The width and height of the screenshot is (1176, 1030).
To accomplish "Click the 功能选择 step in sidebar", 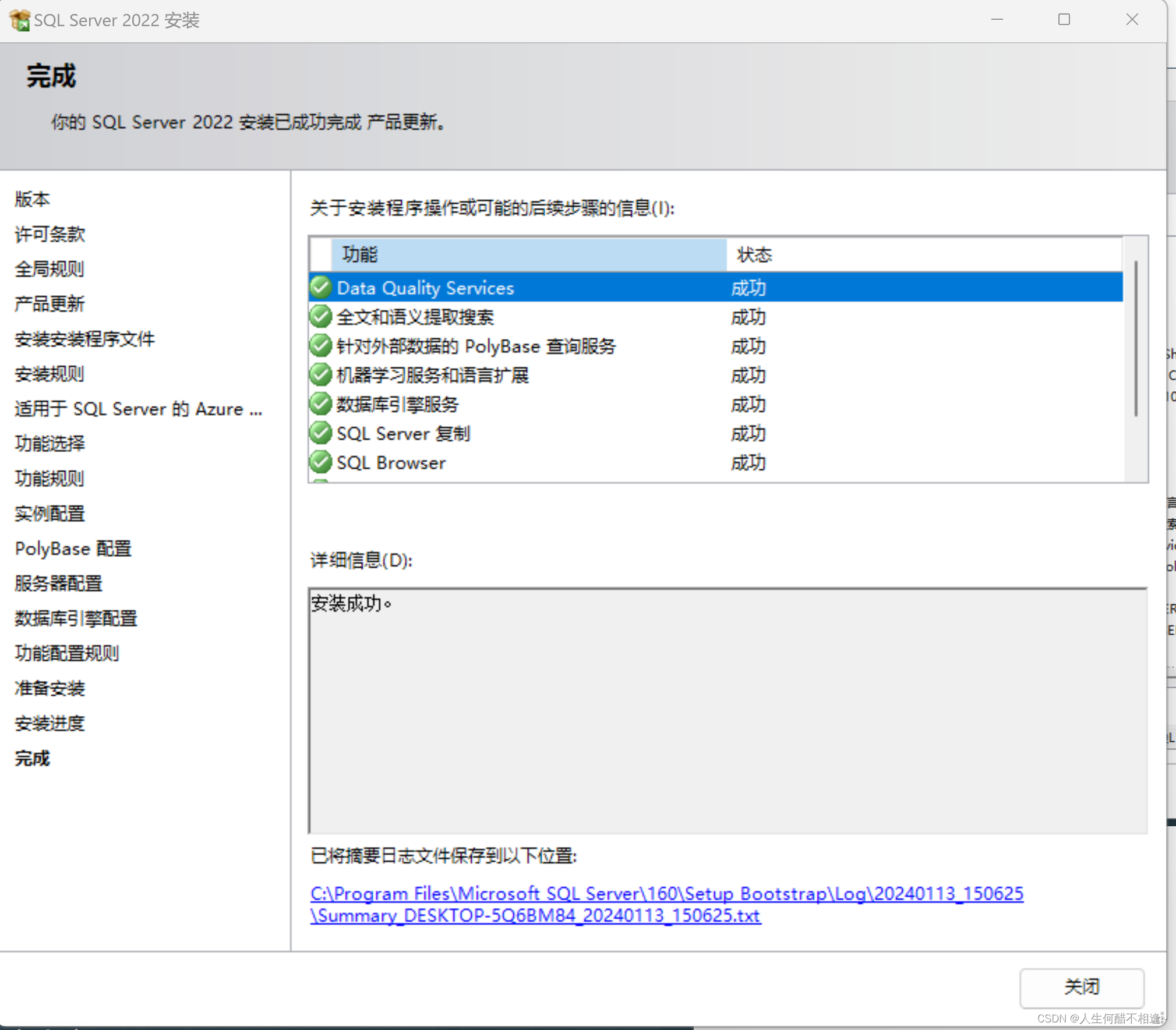I will point(50,443).
